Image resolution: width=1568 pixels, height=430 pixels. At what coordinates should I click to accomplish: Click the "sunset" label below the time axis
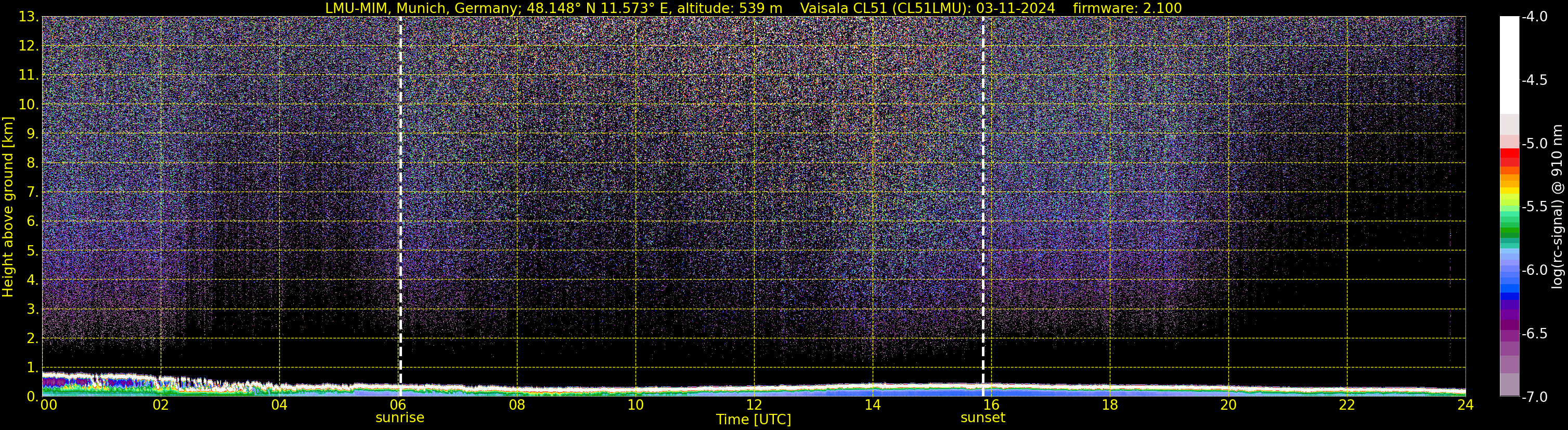click(982, 418)
